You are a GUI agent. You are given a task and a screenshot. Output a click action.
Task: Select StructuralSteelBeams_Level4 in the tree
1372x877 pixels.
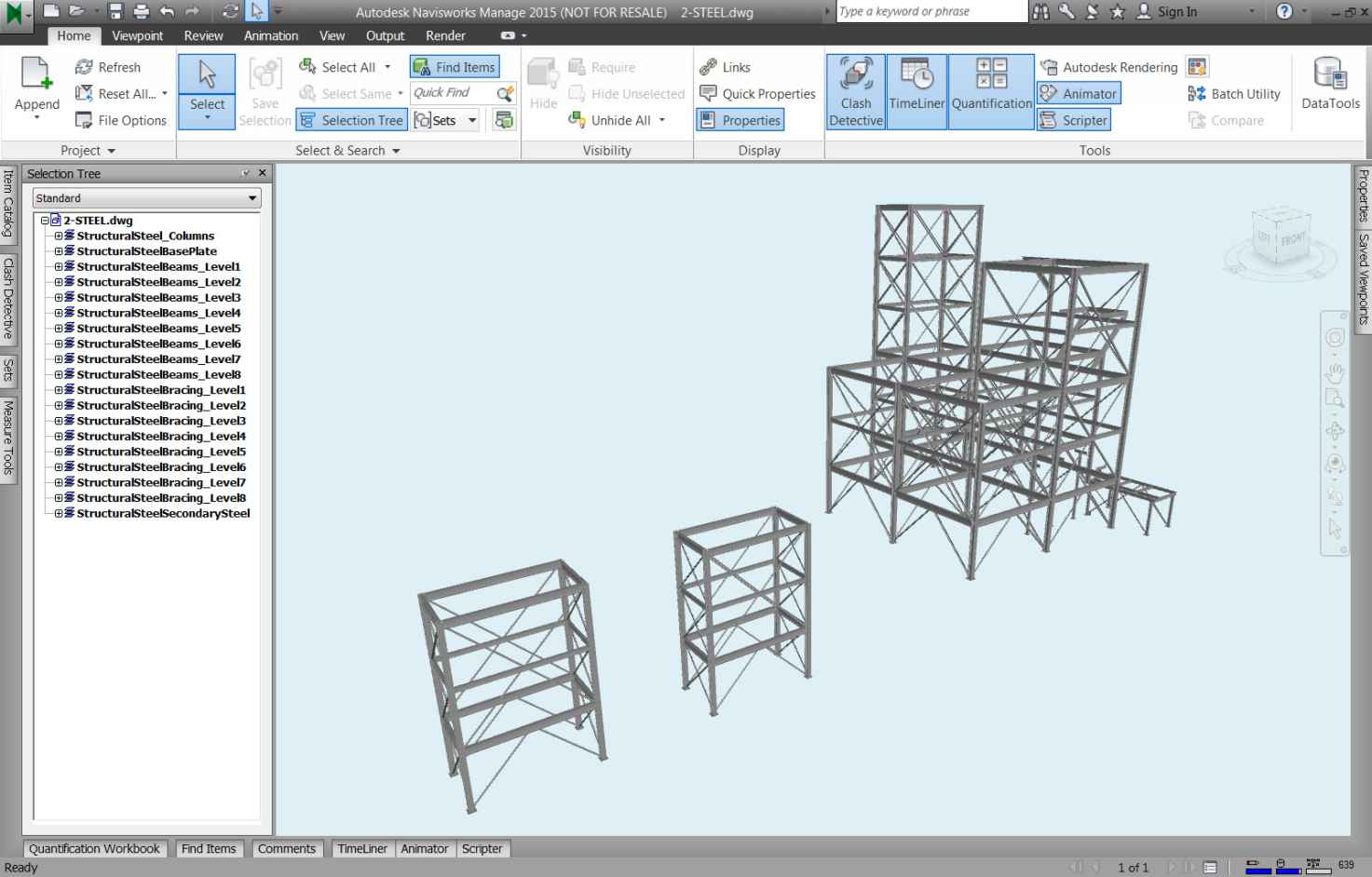coord(158,313)
